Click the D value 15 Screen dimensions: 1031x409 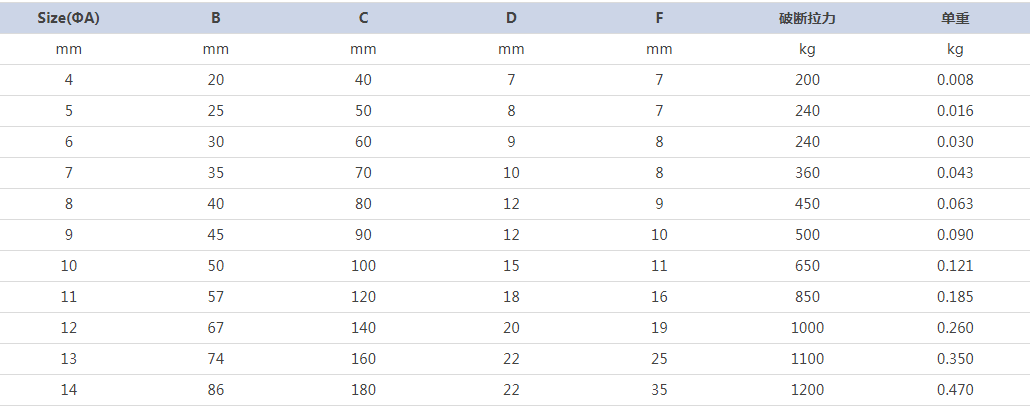point(511,266)
